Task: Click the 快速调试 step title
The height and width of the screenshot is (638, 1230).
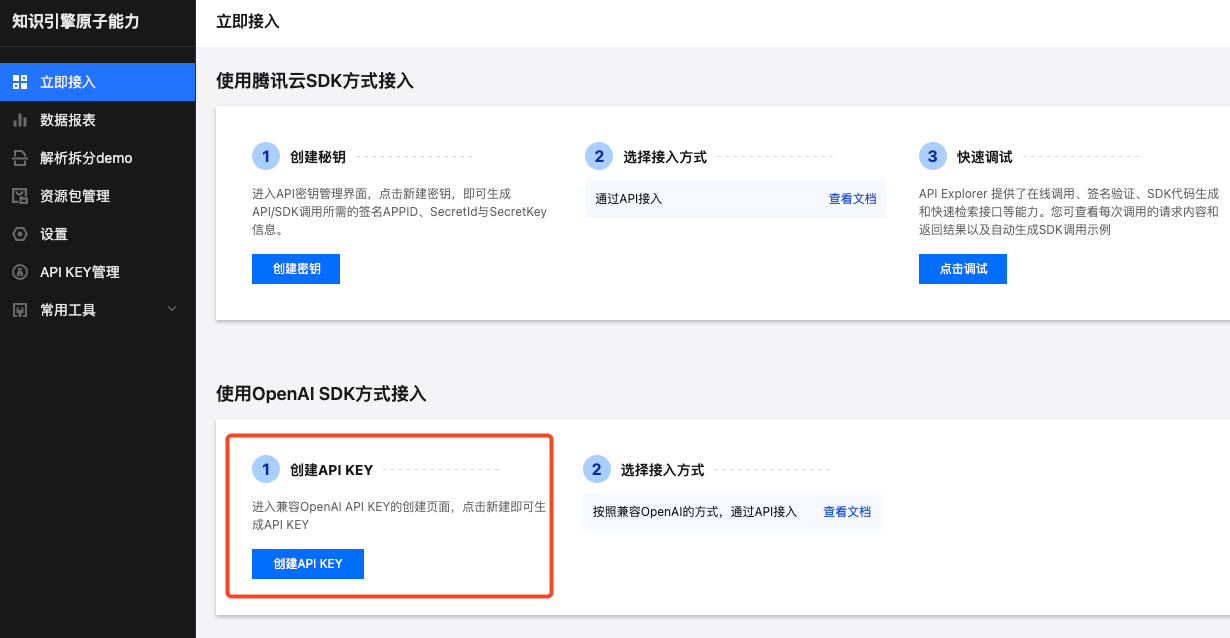Action: point(985,157)
